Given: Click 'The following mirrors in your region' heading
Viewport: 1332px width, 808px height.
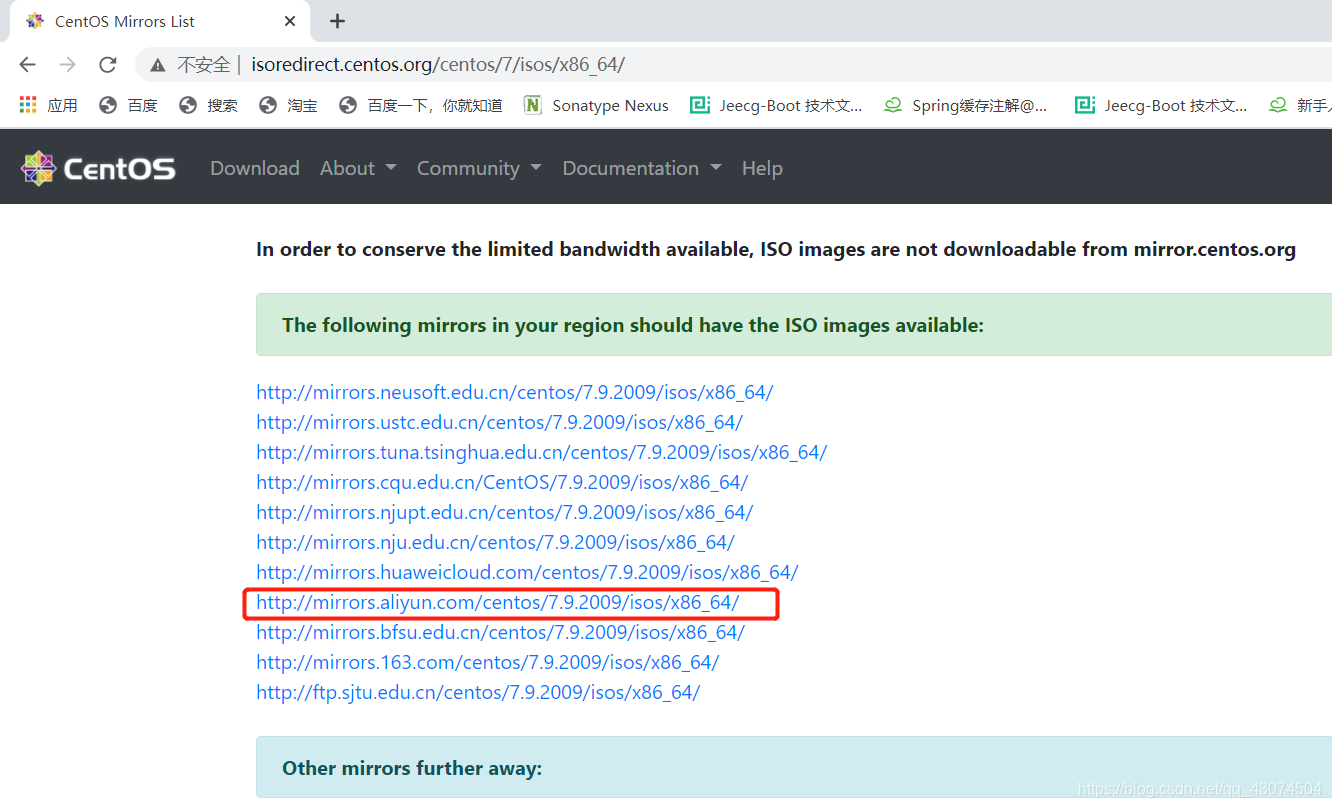Looking at the screenshot, I should pyautogui.click(x=633, y=325).
